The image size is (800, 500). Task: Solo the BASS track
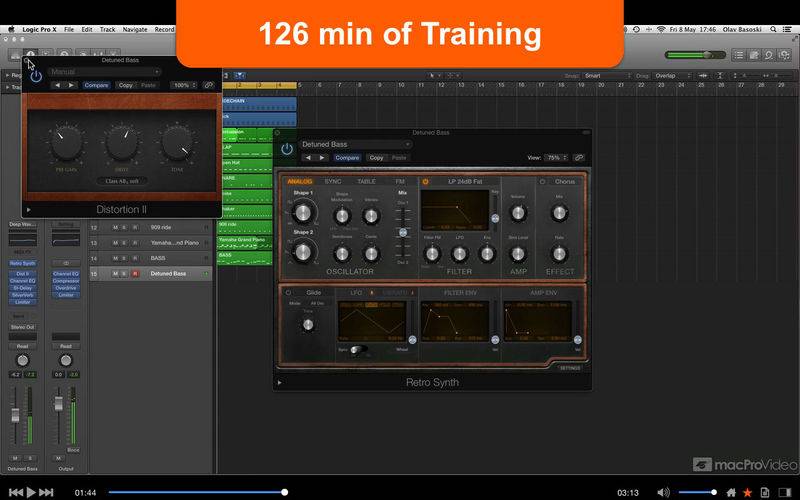[124, 259]
